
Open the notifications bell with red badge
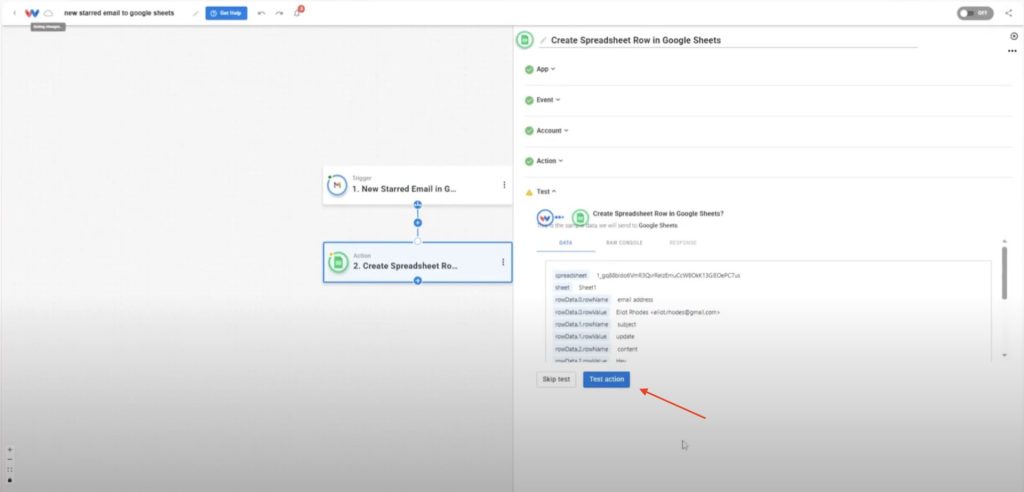(x=298, y=12)
